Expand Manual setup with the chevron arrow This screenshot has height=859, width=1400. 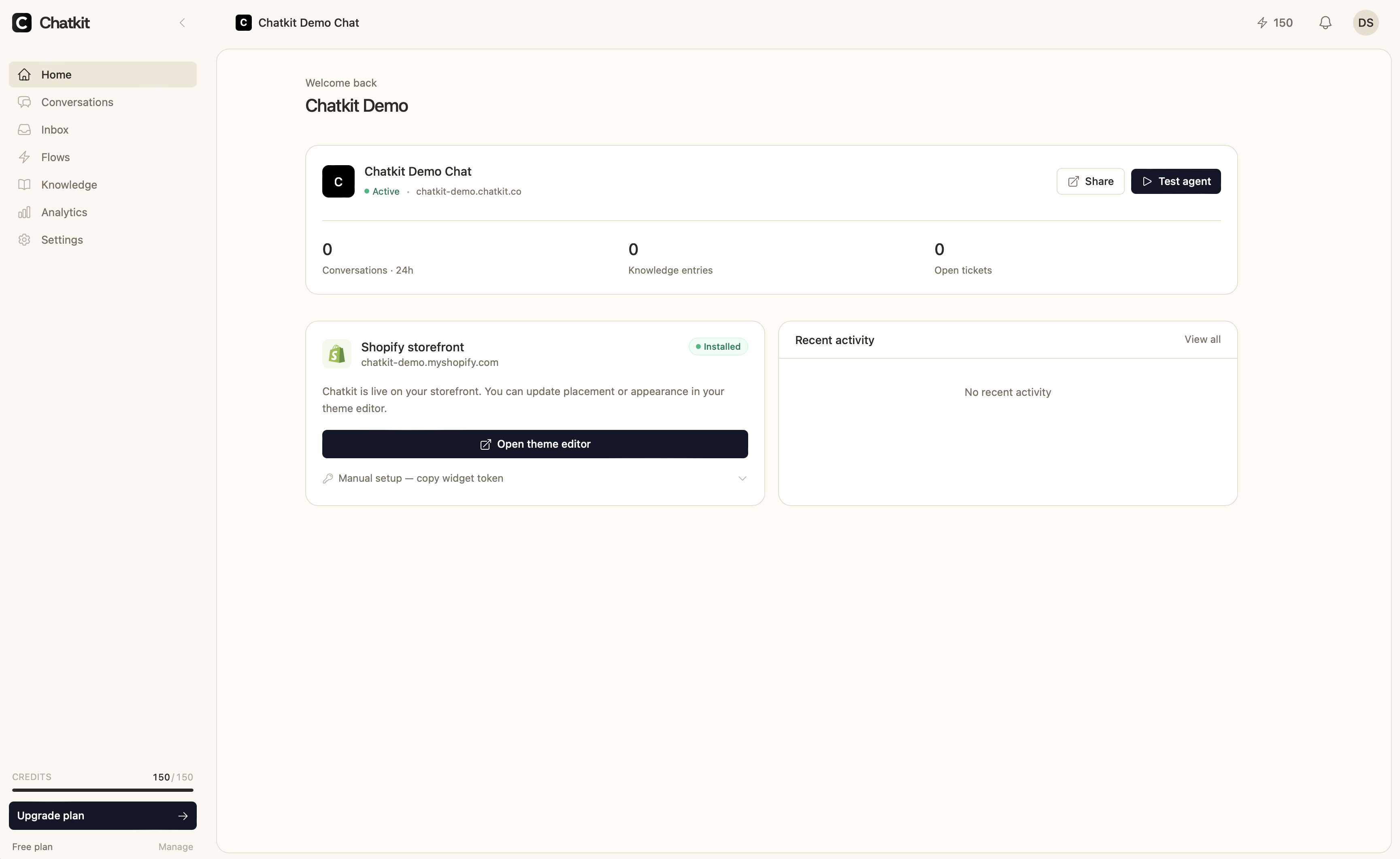click(742, 478)
